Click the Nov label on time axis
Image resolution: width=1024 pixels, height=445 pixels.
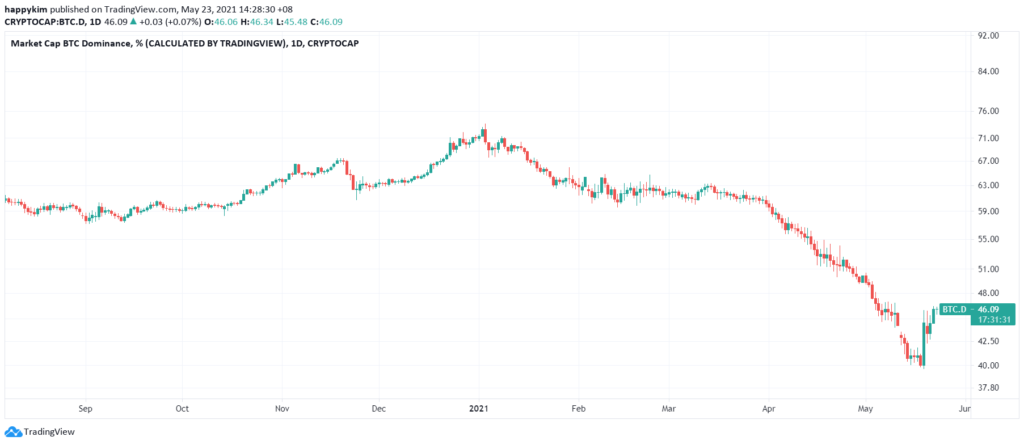[282, 408]
